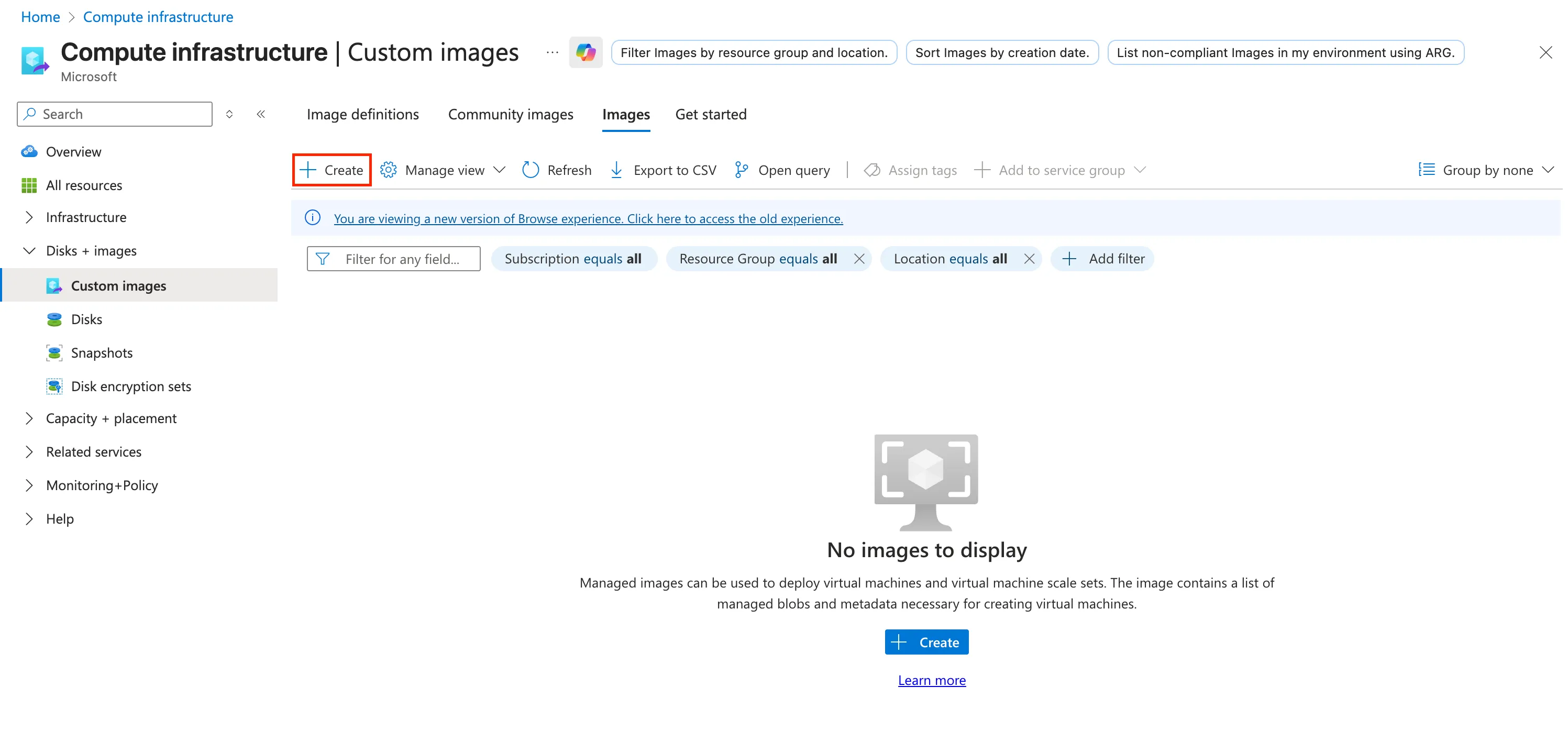Open Disks from the sidebar

tap(87, 318)
